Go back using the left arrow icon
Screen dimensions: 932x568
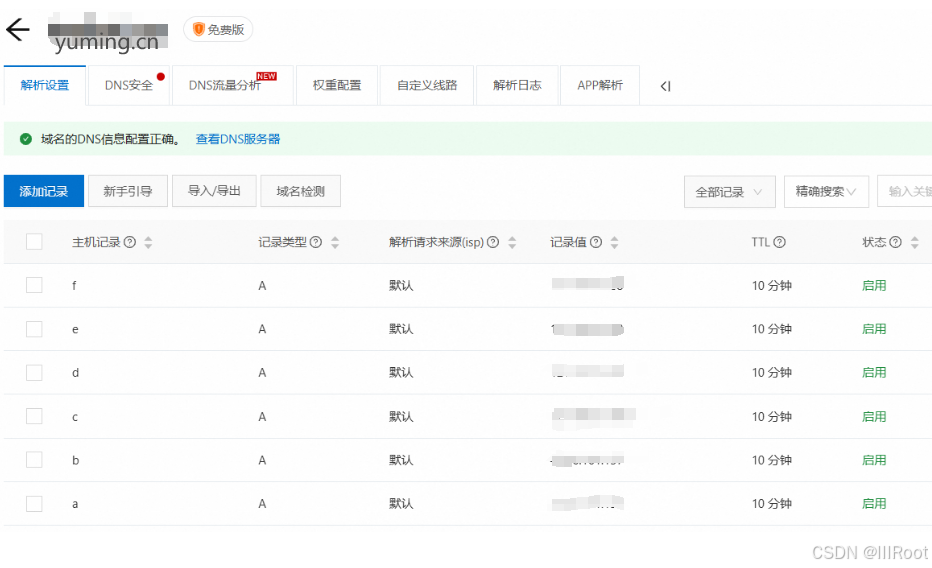coord(18,29)
